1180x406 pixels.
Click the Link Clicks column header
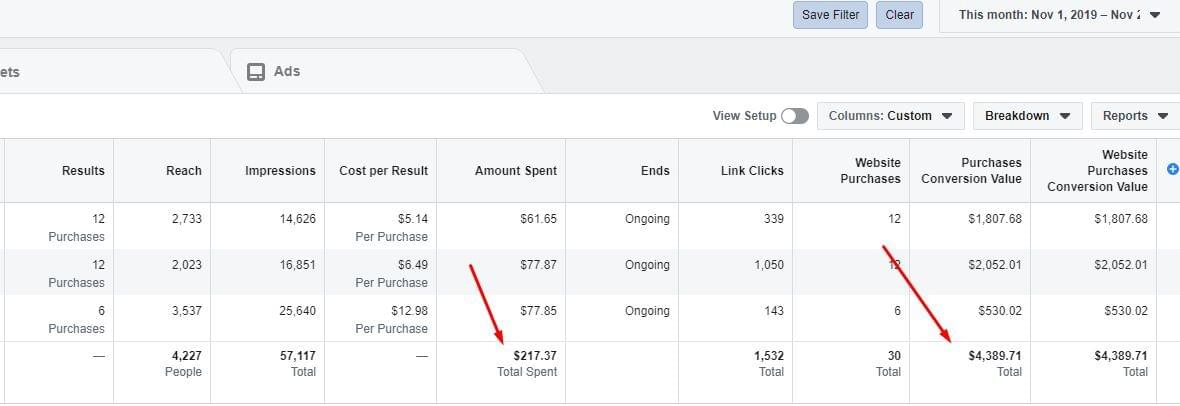[x=752, y=171]
